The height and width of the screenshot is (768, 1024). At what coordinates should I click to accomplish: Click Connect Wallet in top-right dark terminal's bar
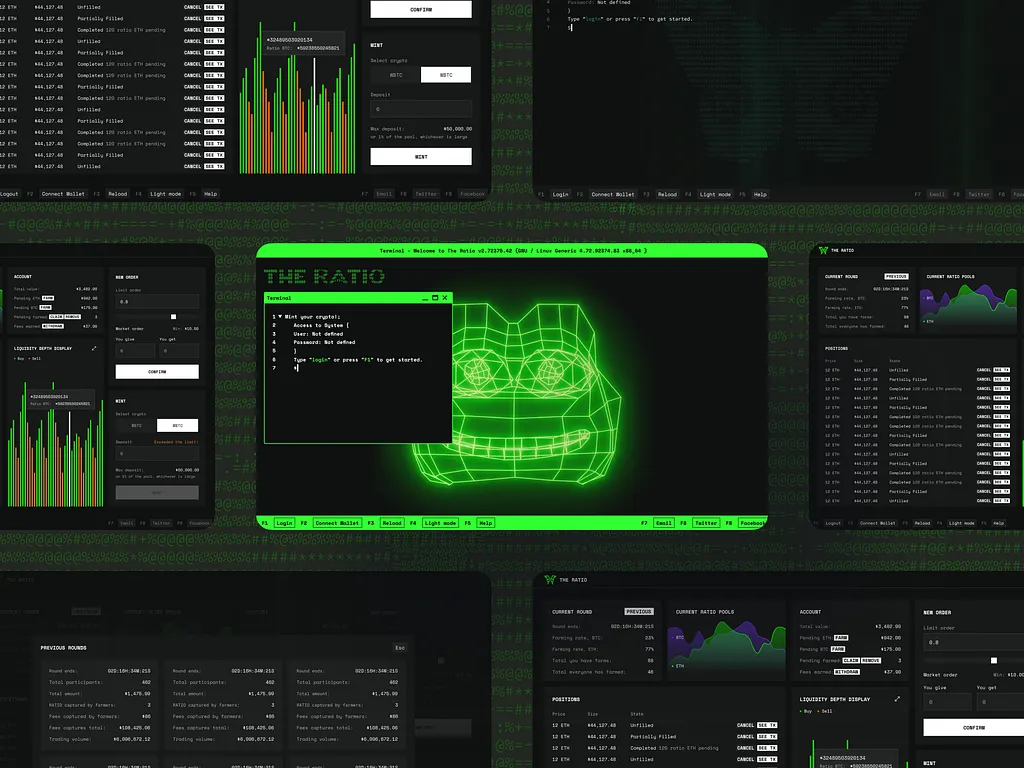[613, 195]
